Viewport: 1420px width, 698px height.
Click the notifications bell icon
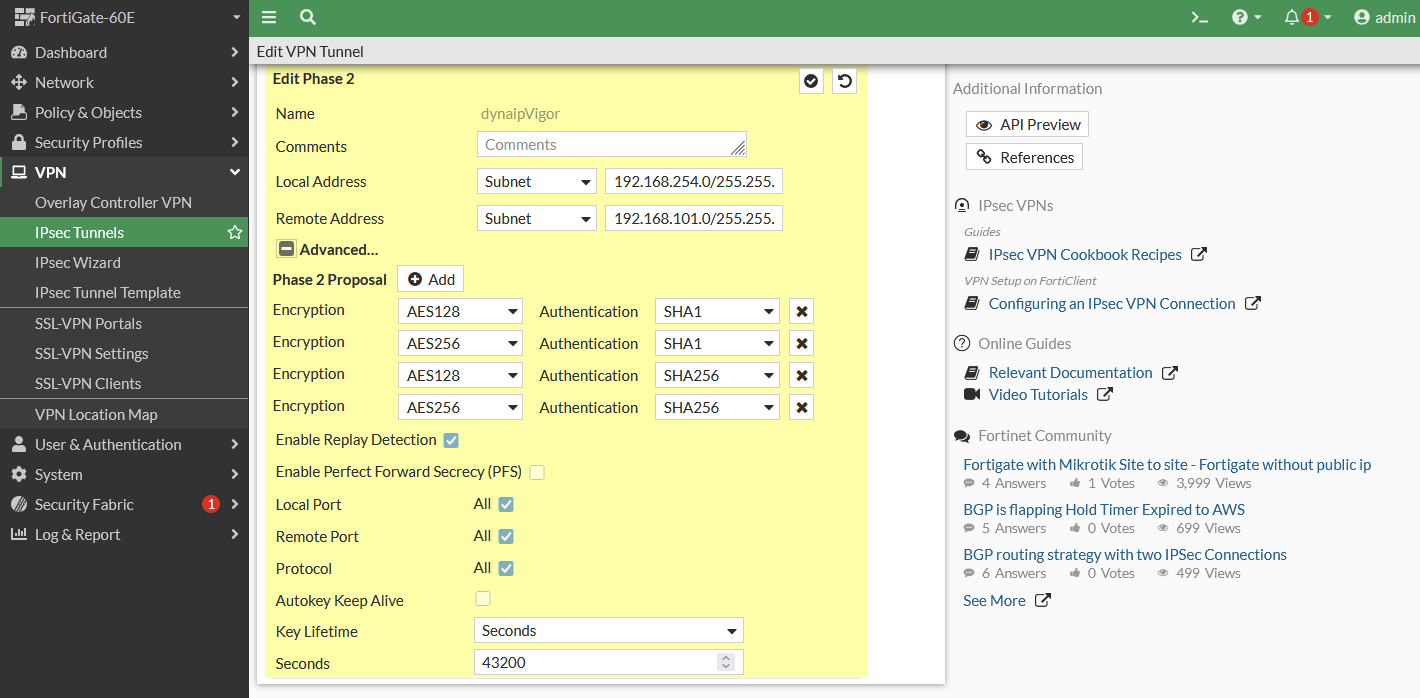pyautogui.click(x=1292, y=17)
